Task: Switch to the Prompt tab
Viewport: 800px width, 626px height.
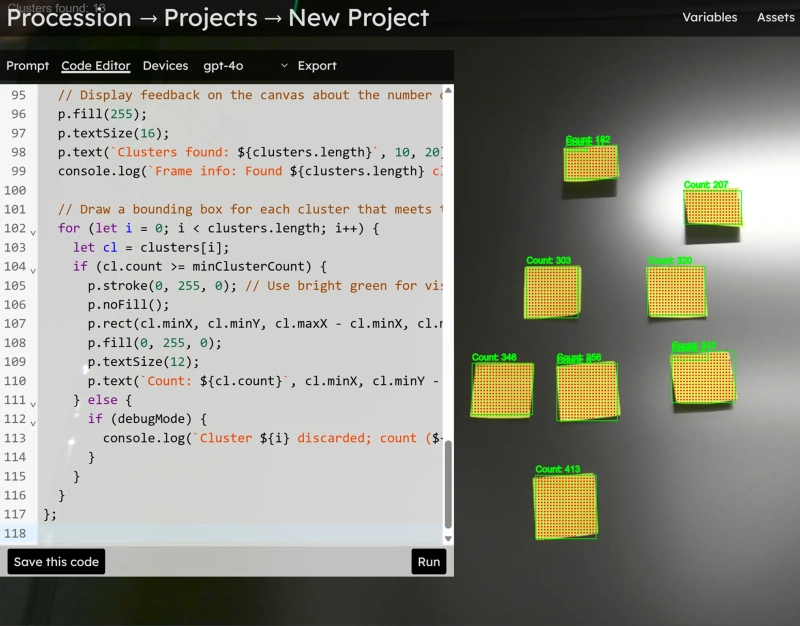Action: pyautogui.click(x=28, y=66)
